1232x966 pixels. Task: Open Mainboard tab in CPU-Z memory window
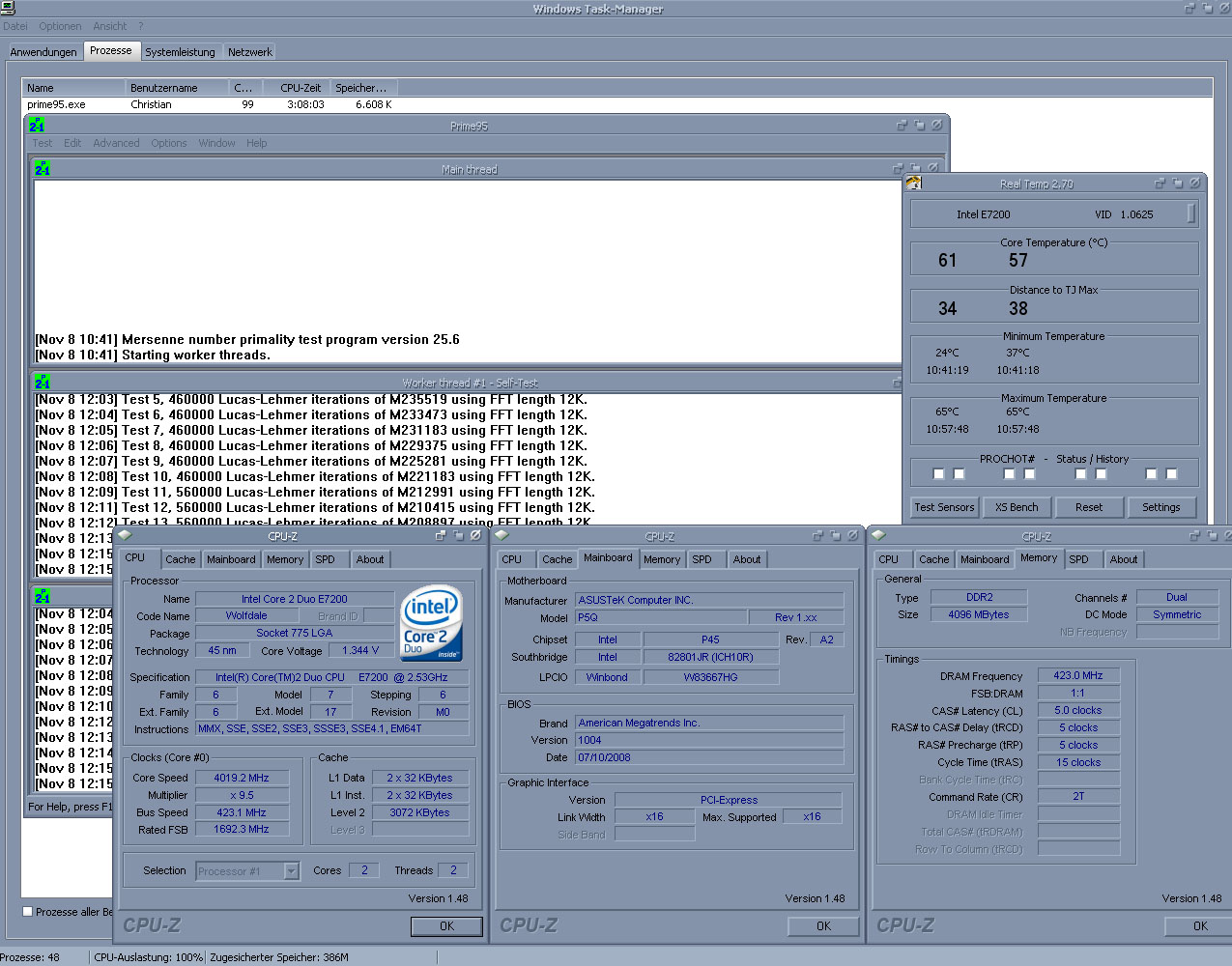tap(985, 559)
